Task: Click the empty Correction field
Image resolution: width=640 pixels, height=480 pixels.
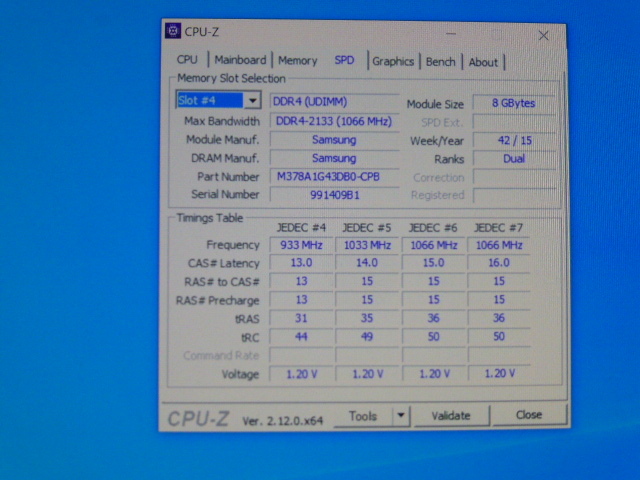Action: pyautogui.click(x=514, y=177)
